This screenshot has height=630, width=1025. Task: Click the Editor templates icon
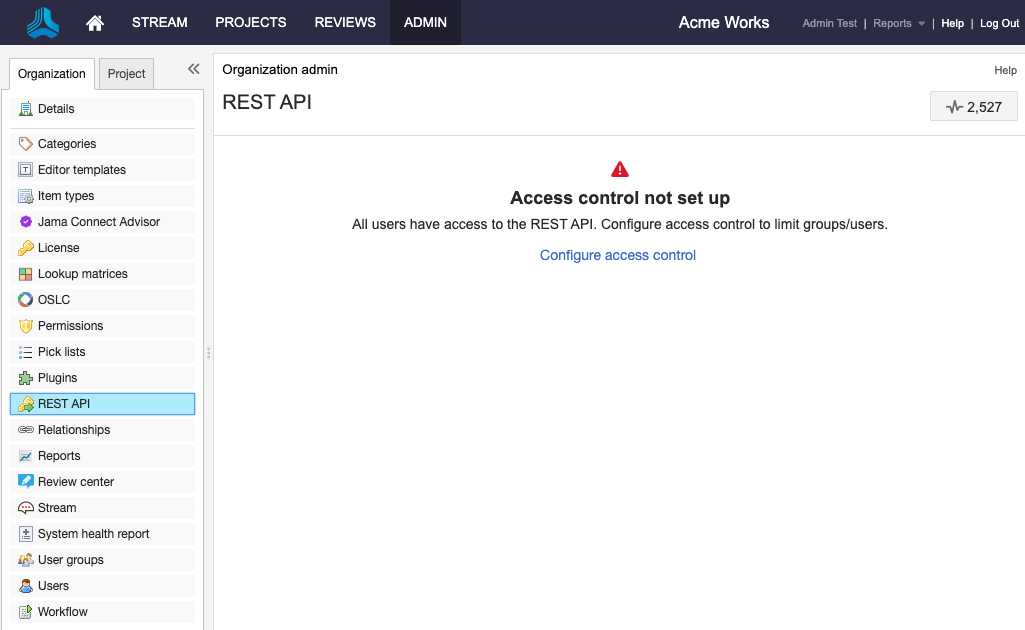coord(25,170)
